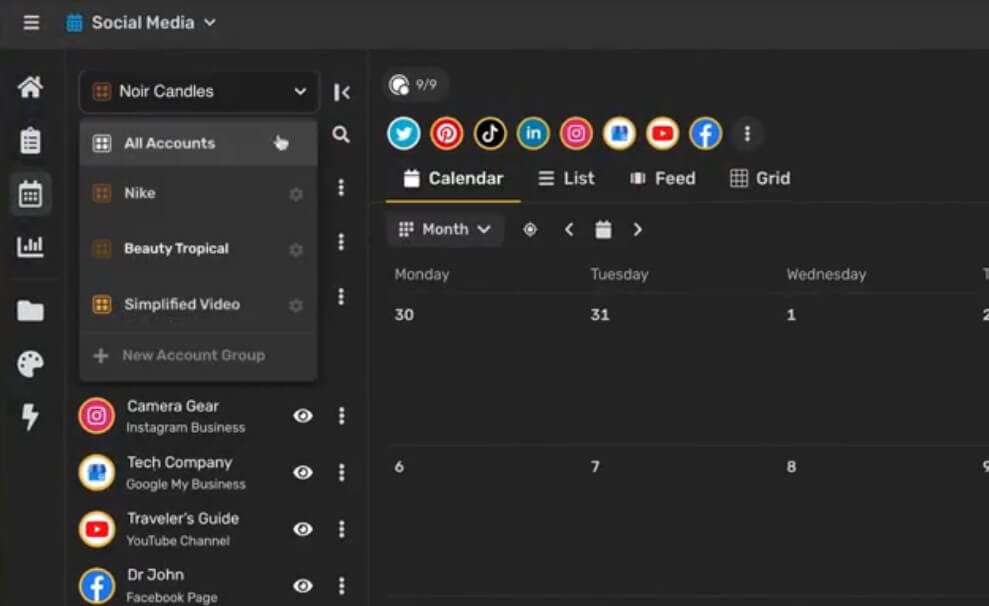Select All Accounts in the group list
Viewport: 989px width, 606px height.
click(198, 143)
